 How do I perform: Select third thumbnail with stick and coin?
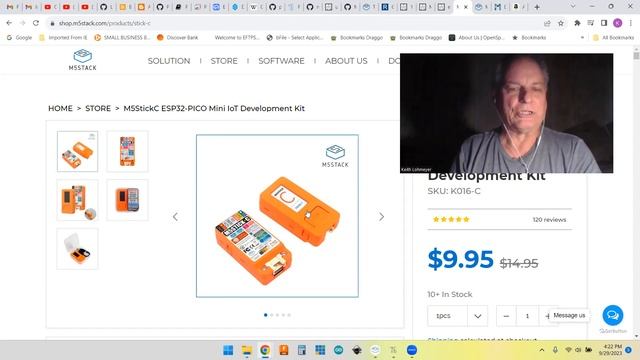78,200
